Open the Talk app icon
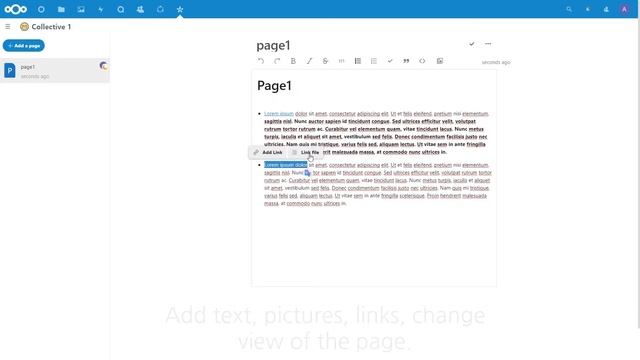This screenshot has height=360, width=640. 120,9
